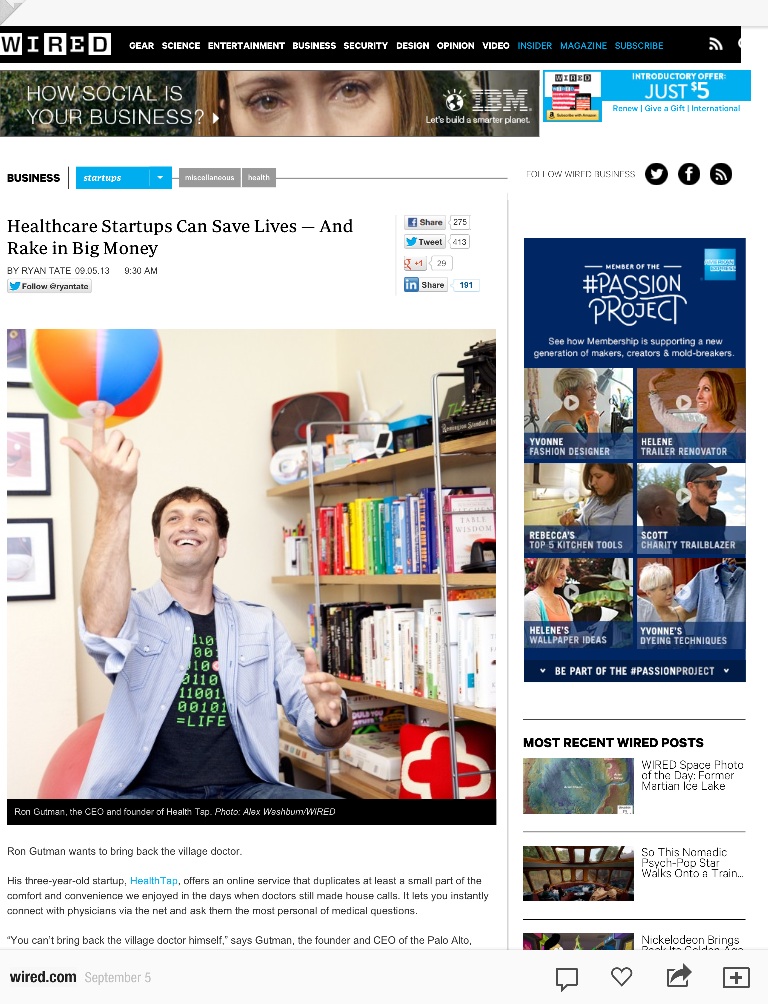The width and height of the screenshot is (768, 1004).
Task: Click the LinkedIn Share button
Action: click(x=425, y=285)
